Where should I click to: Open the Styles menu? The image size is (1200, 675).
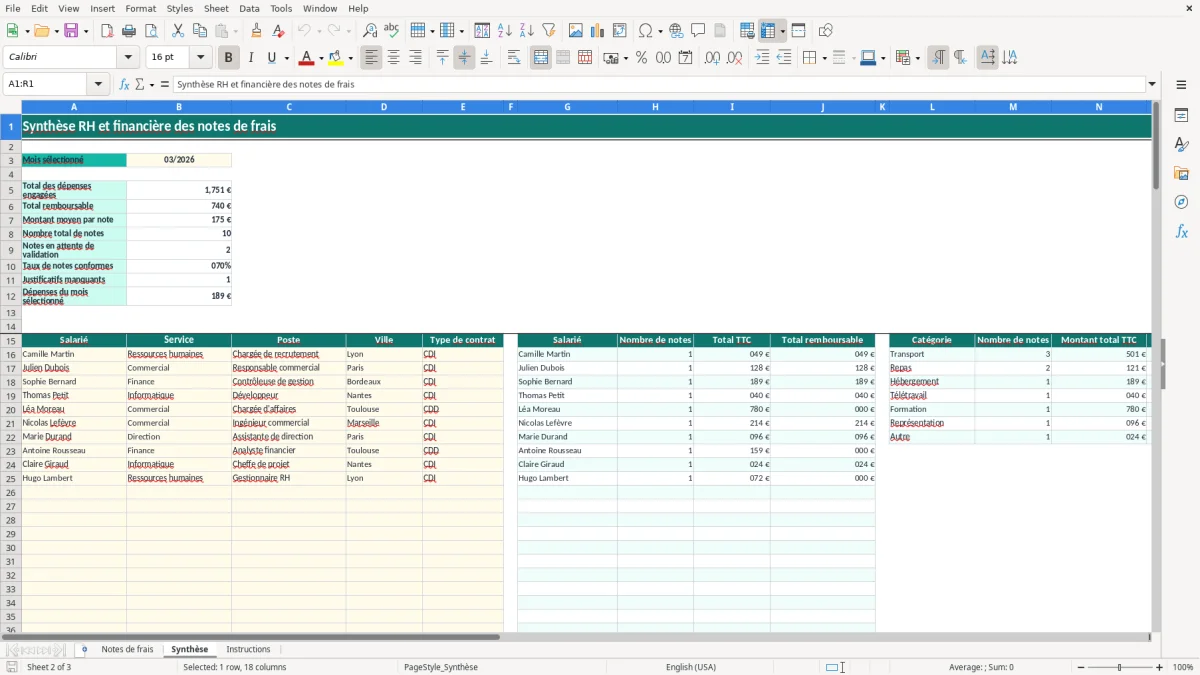(180, 8)
